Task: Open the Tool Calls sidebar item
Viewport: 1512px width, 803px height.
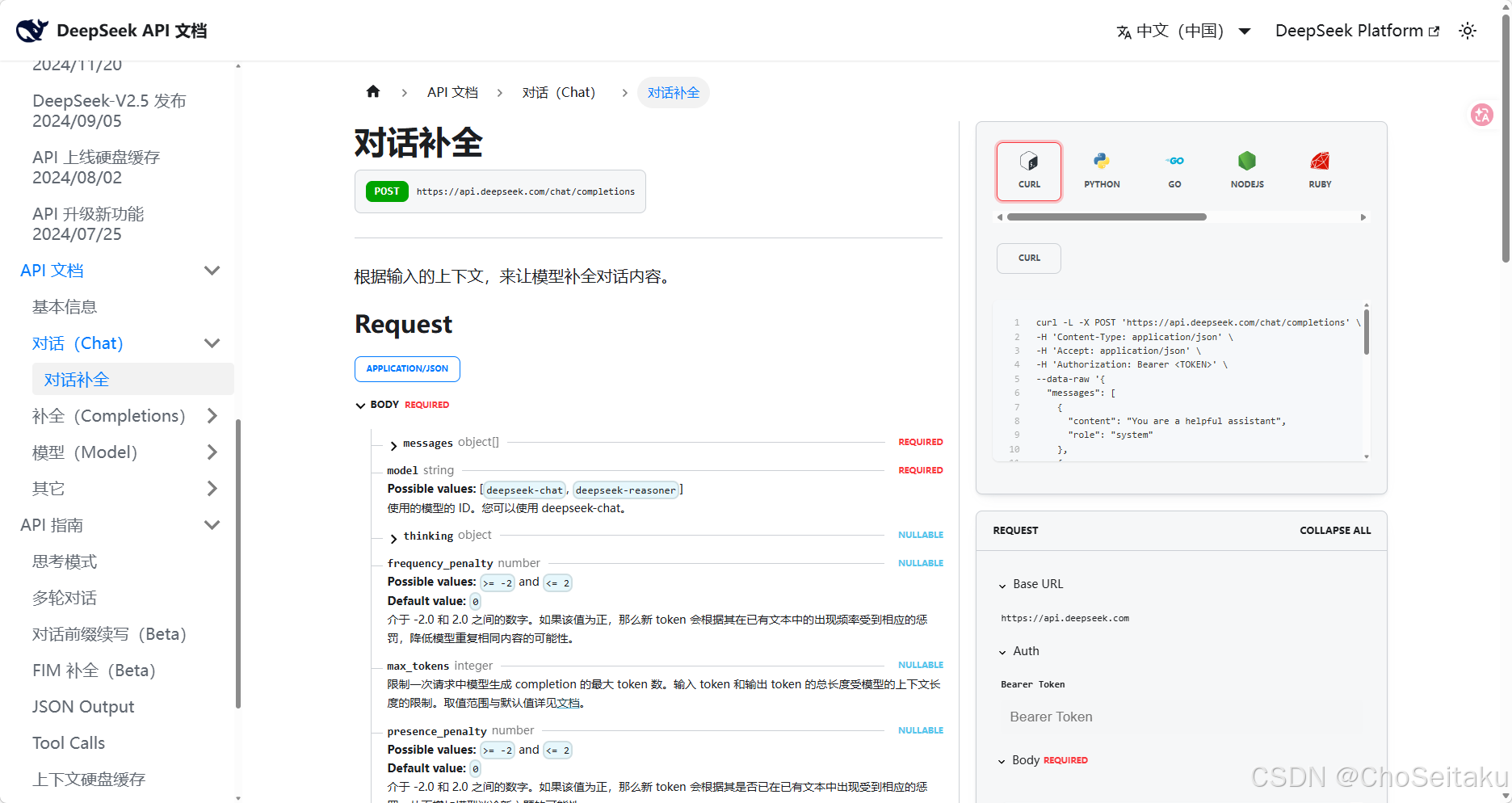Action: [x=69, y=743]
